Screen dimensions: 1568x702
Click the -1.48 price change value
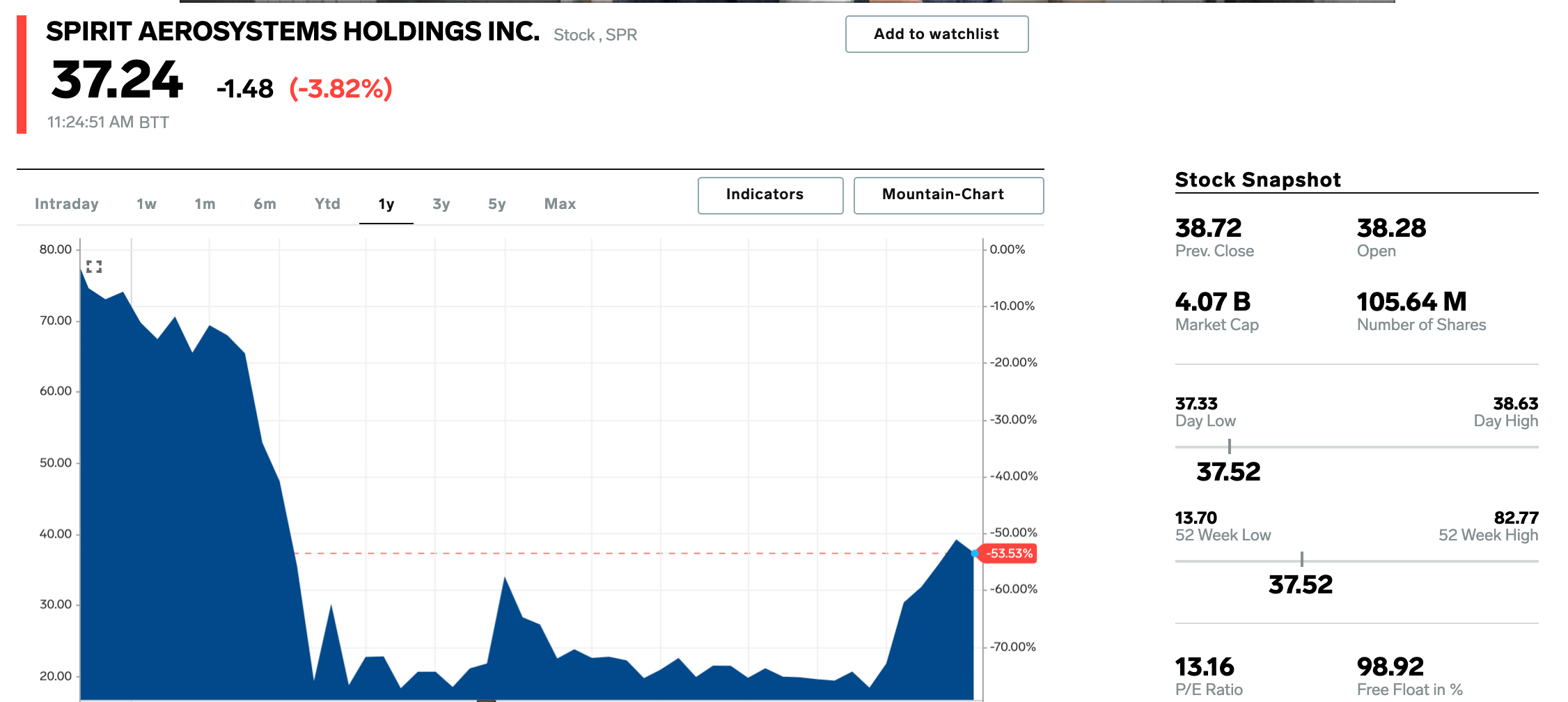click(x=245, y=89)
